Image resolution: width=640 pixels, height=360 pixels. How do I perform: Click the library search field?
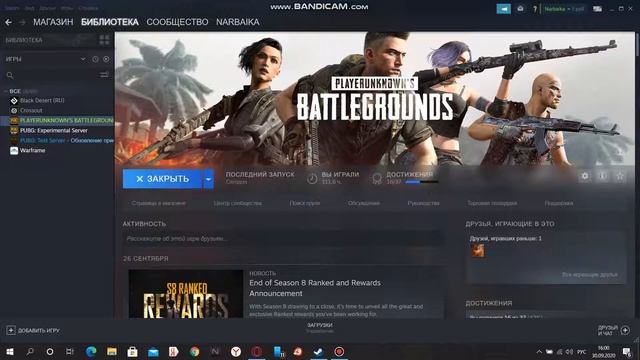53,75
